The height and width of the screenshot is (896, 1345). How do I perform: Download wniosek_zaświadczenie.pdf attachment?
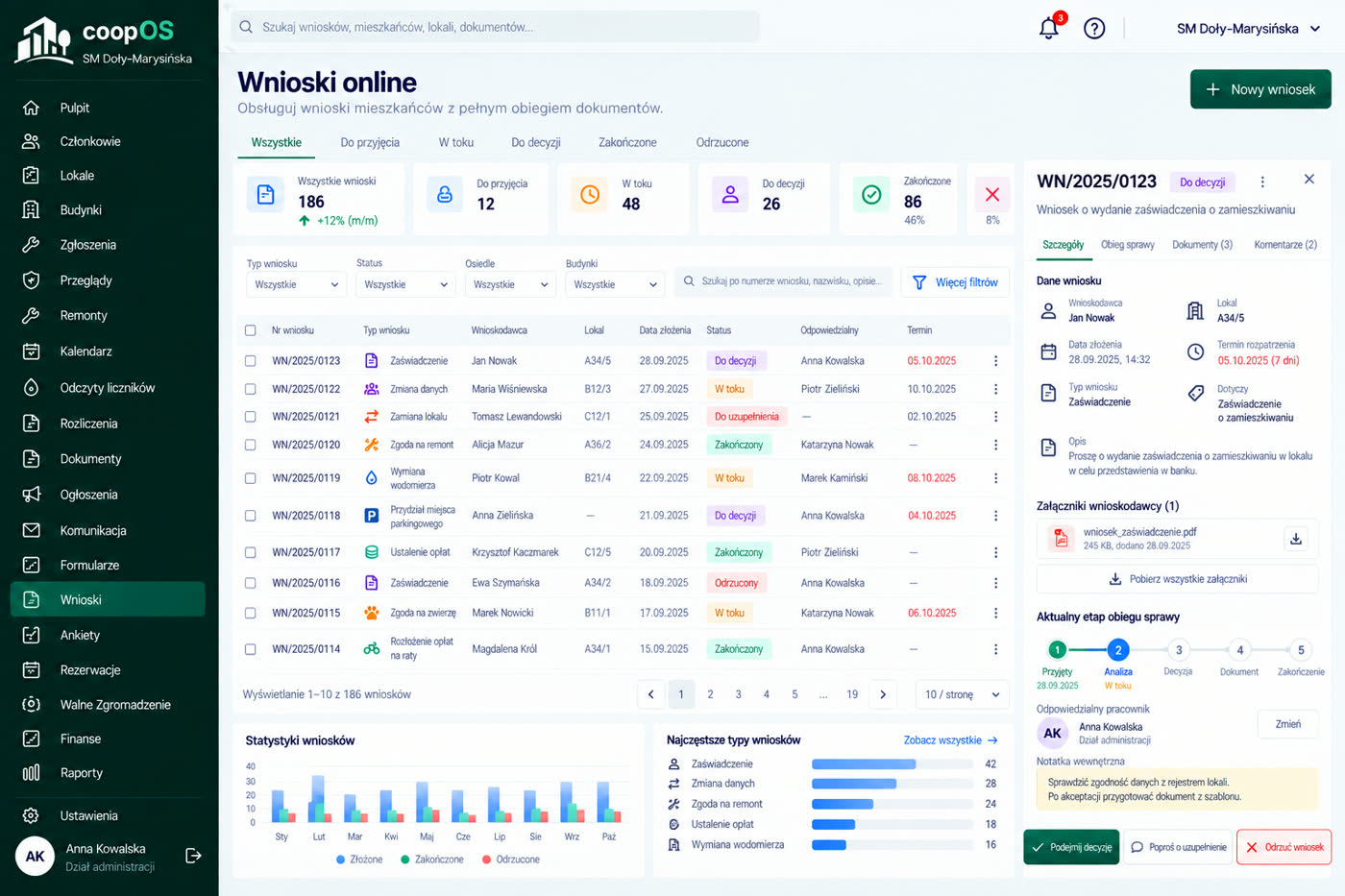coord(1296,539)
